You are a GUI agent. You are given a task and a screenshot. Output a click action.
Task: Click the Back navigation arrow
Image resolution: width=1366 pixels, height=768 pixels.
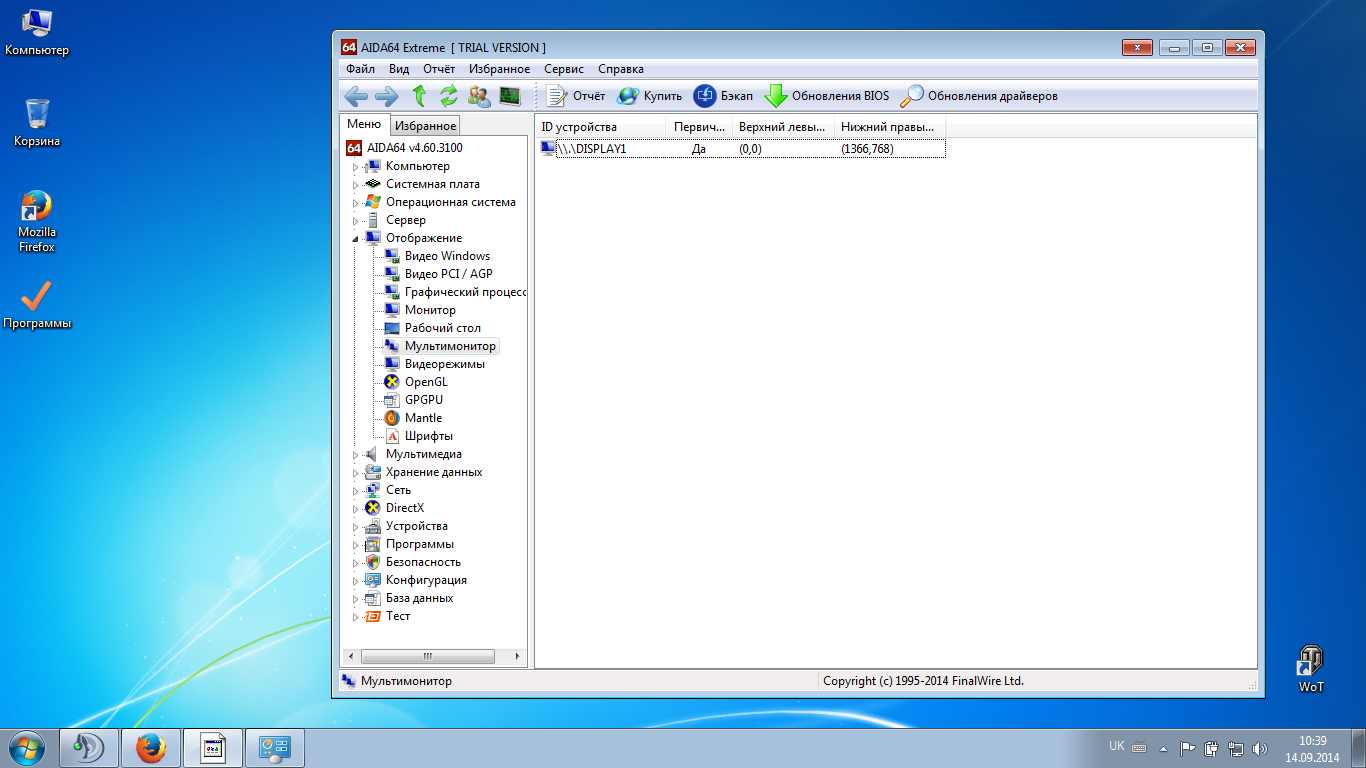(x=356, y=96)
